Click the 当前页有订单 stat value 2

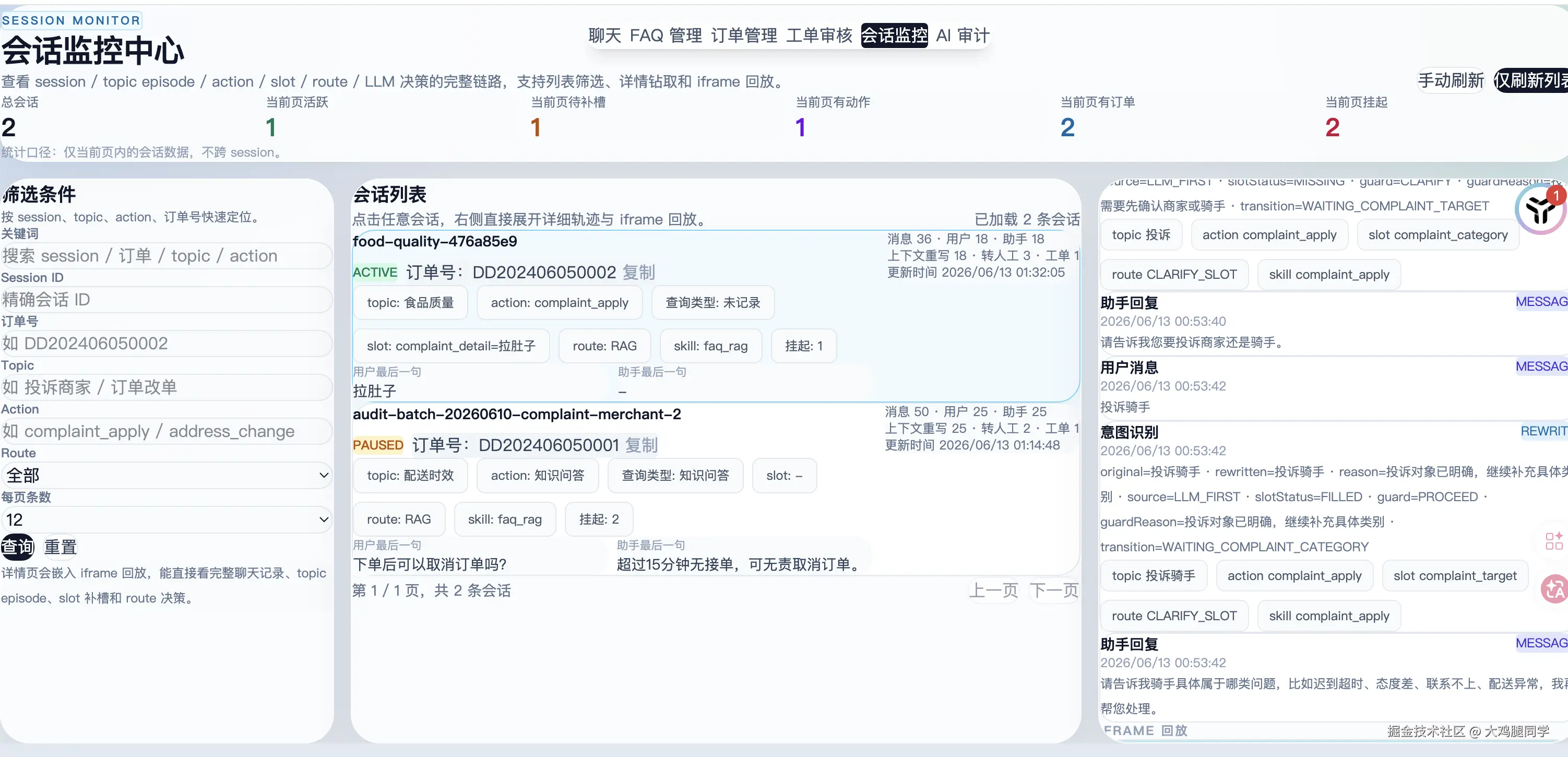1067,127
